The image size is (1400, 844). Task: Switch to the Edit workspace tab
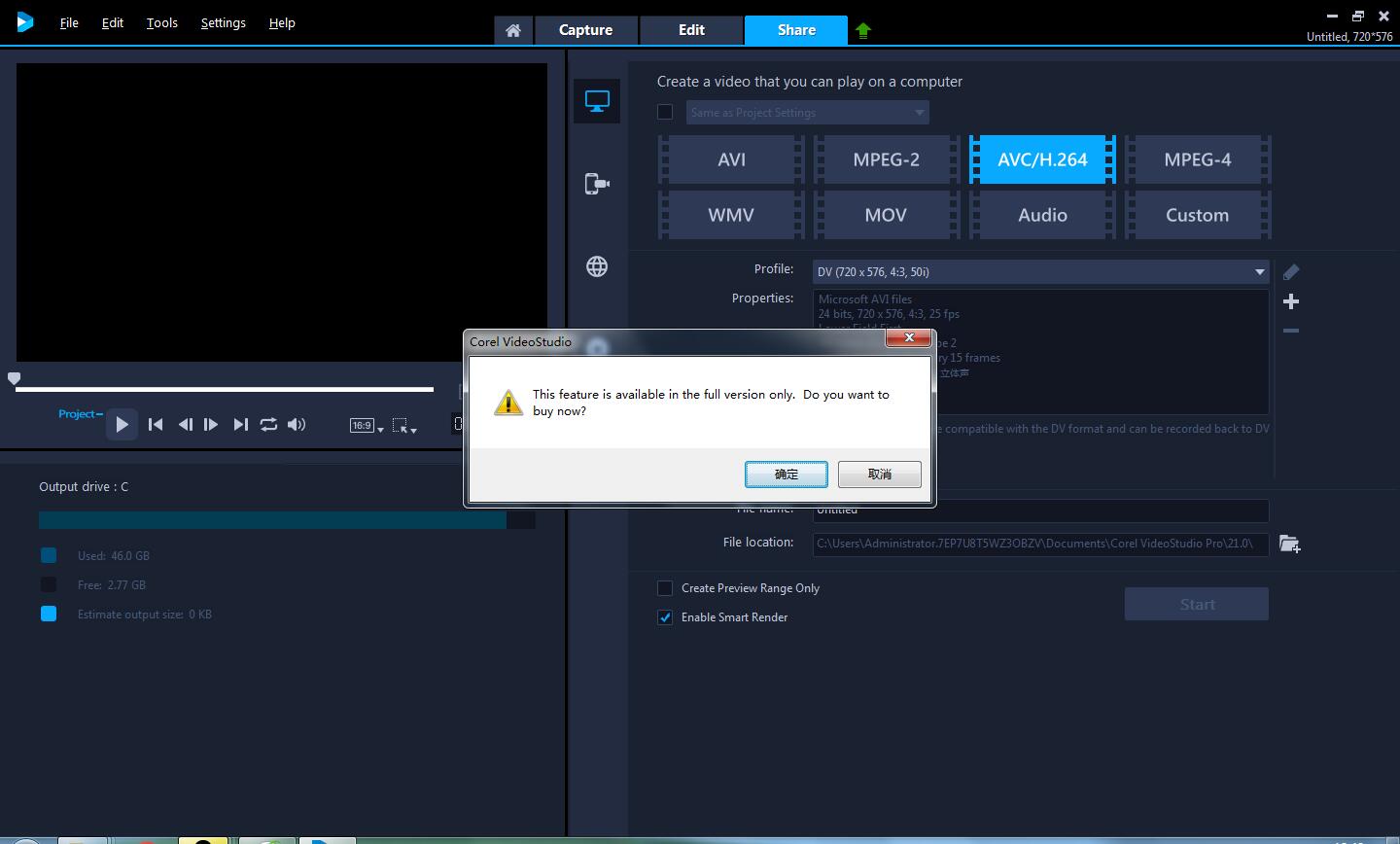coord(691,30)
